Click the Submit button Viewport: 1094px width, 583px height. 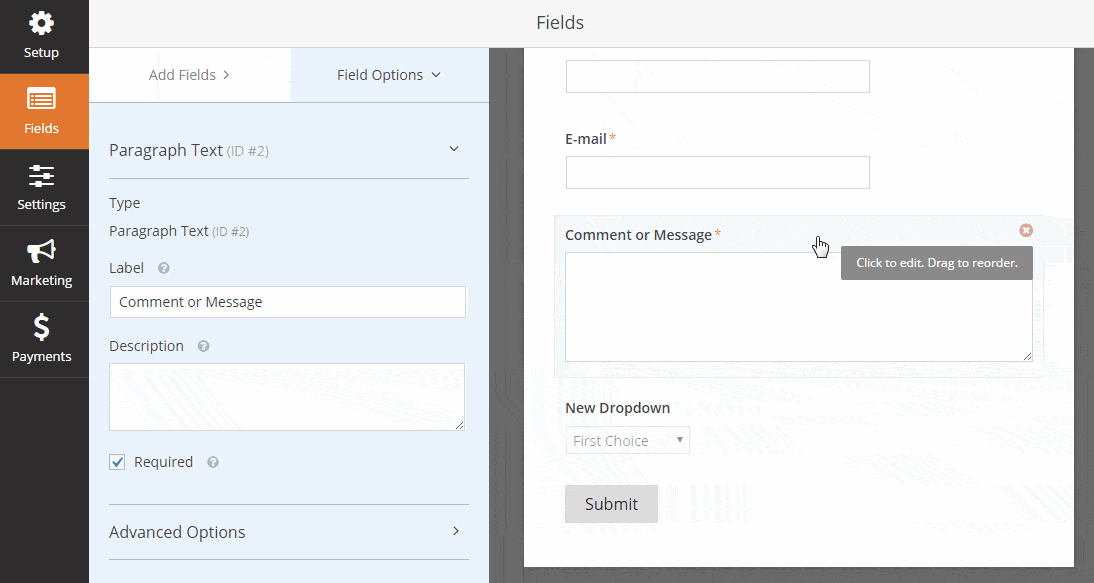click(x=611, y=504)
